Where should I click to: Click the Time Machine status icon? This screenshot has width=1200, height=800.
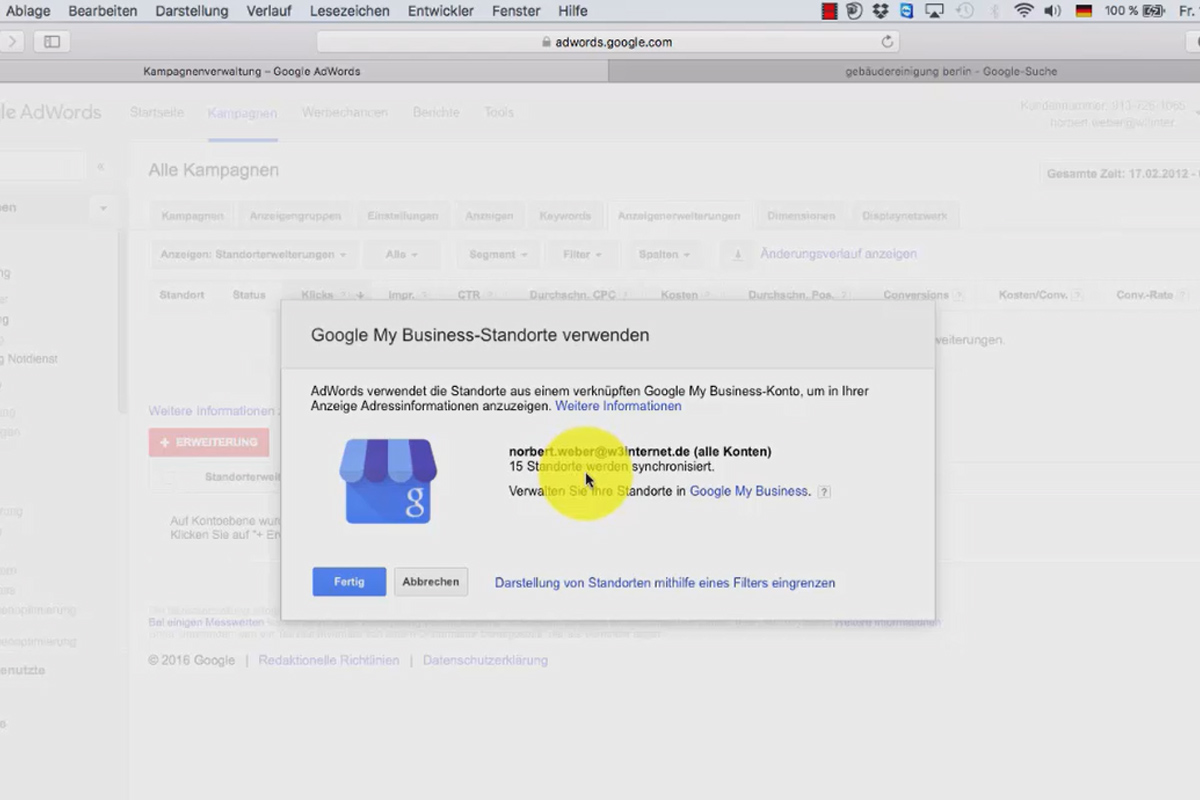pos(964,11)
